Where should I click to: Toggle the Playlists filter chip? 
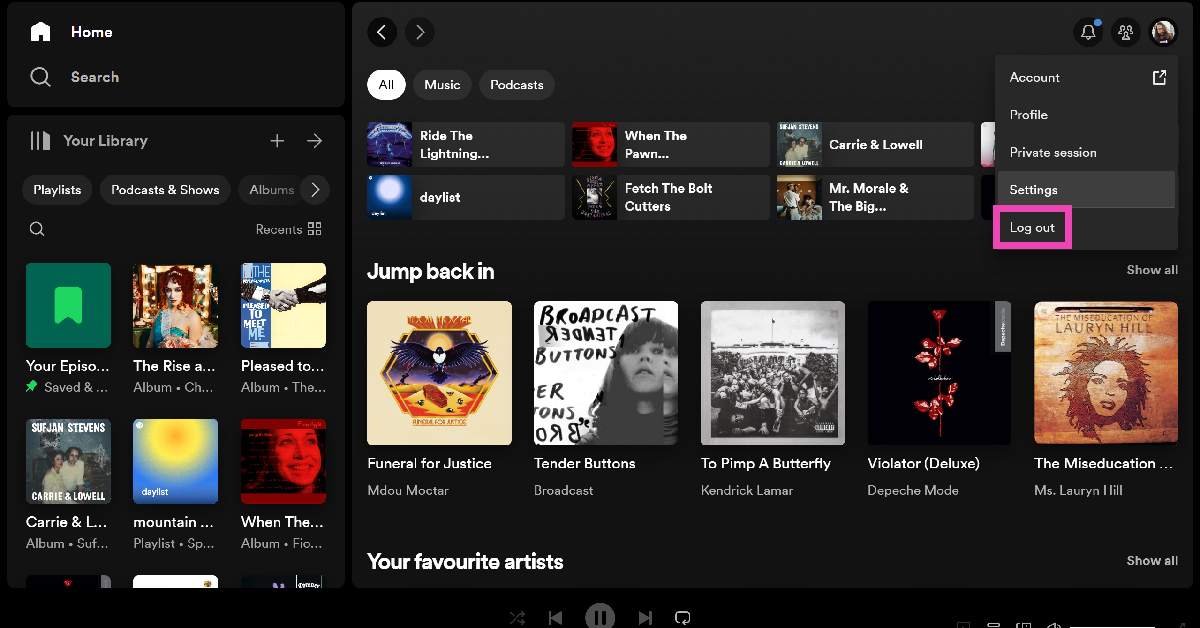[57, 190]
